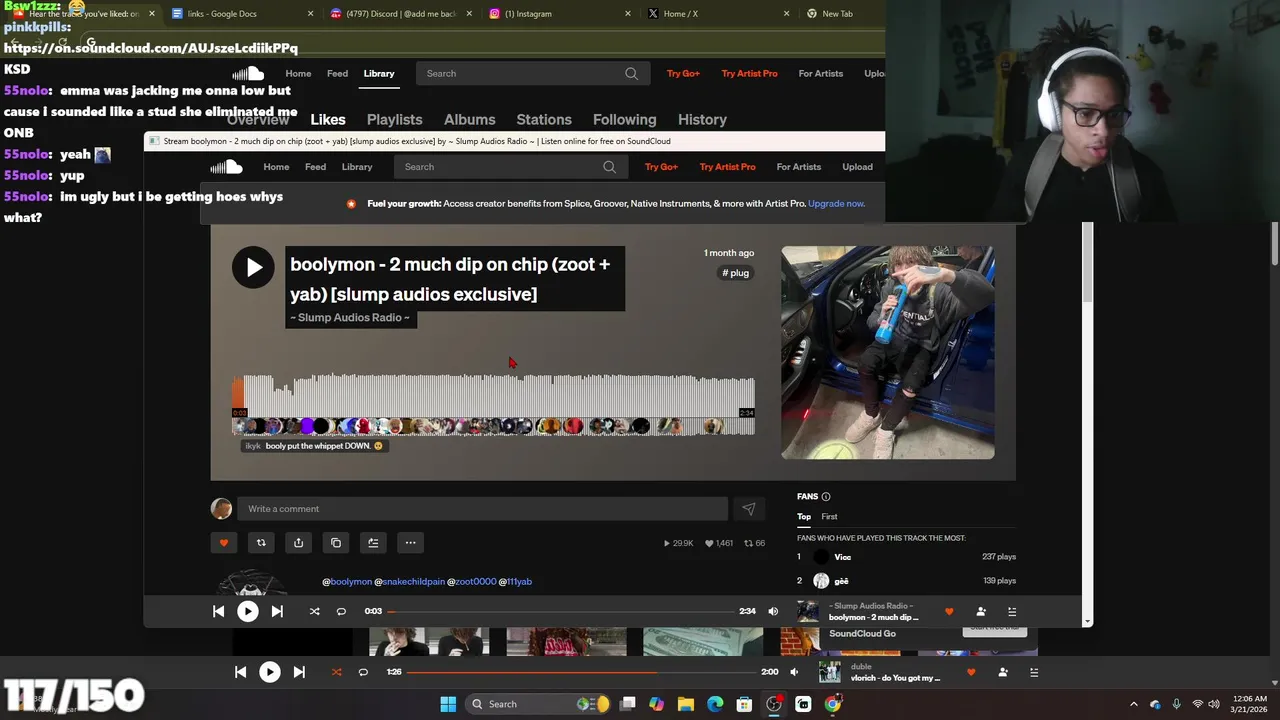The image size is (1280, 720).
Task: Copy the track link with the copy icon
Action: point(336,543)
